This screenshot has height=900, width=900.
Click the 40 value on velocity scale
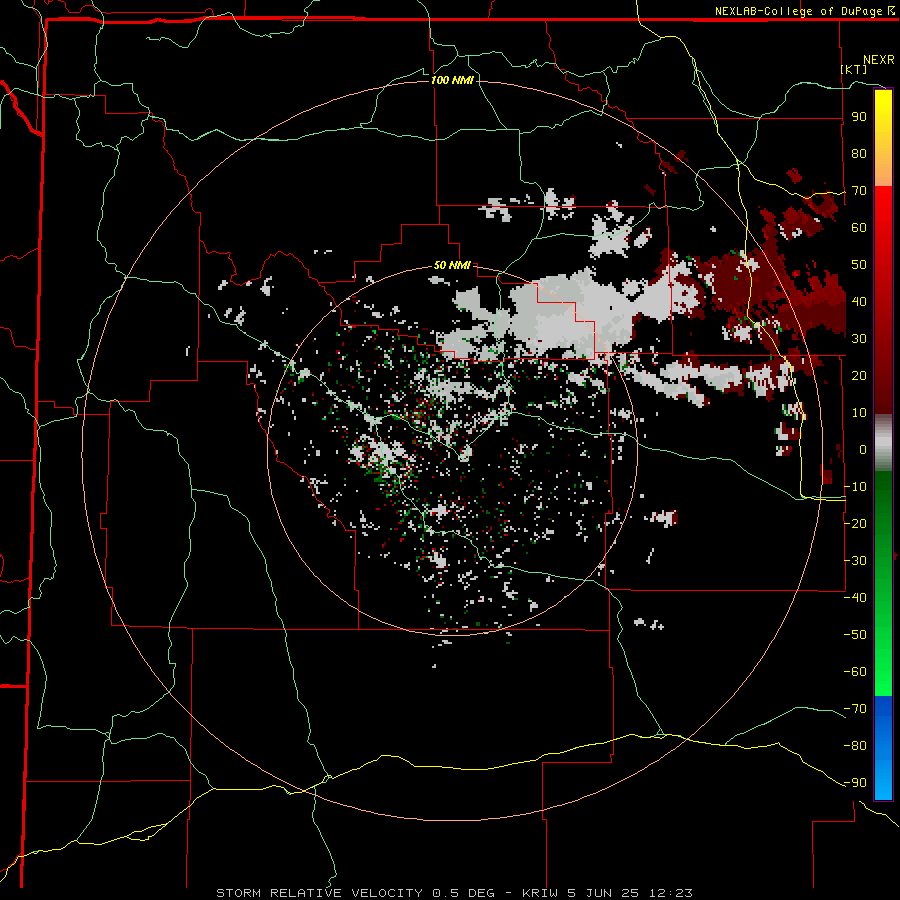pos(859,301)
